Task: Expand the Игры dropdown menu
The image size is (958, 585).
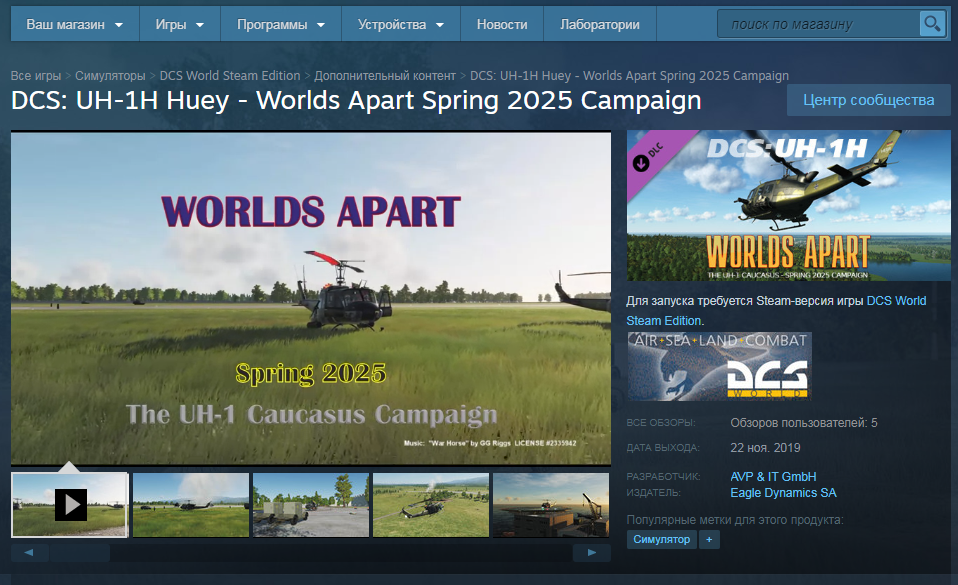Action: pos(180,24)
